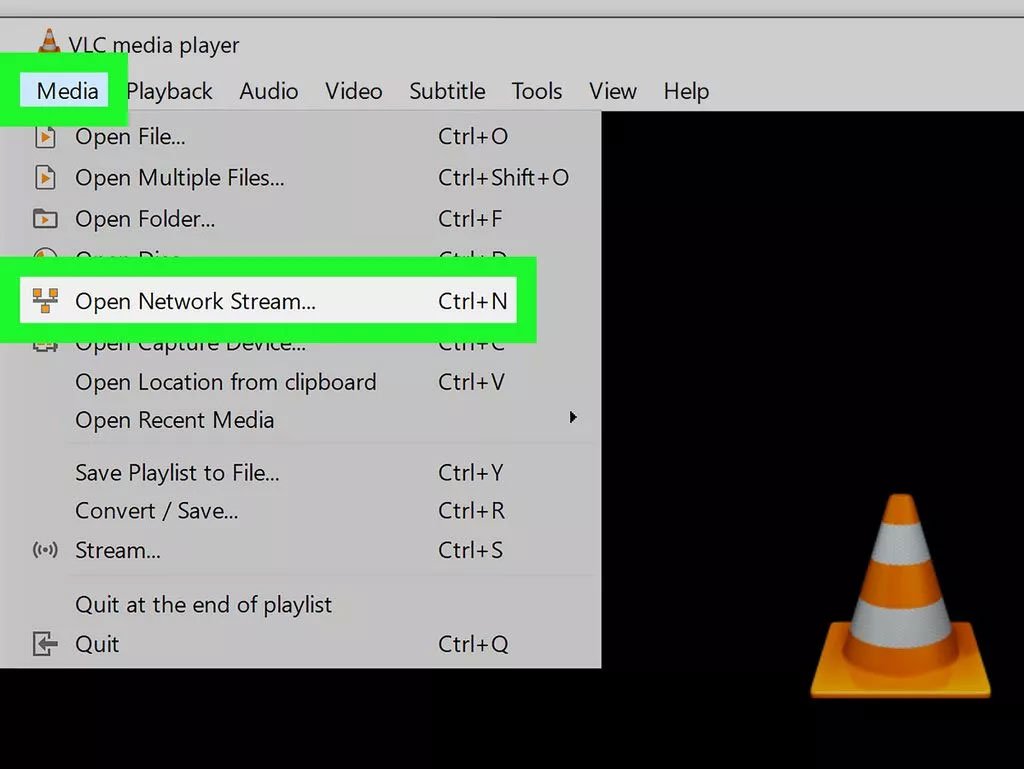
Task: Open the Playback menu
Action: pos(169,91)
